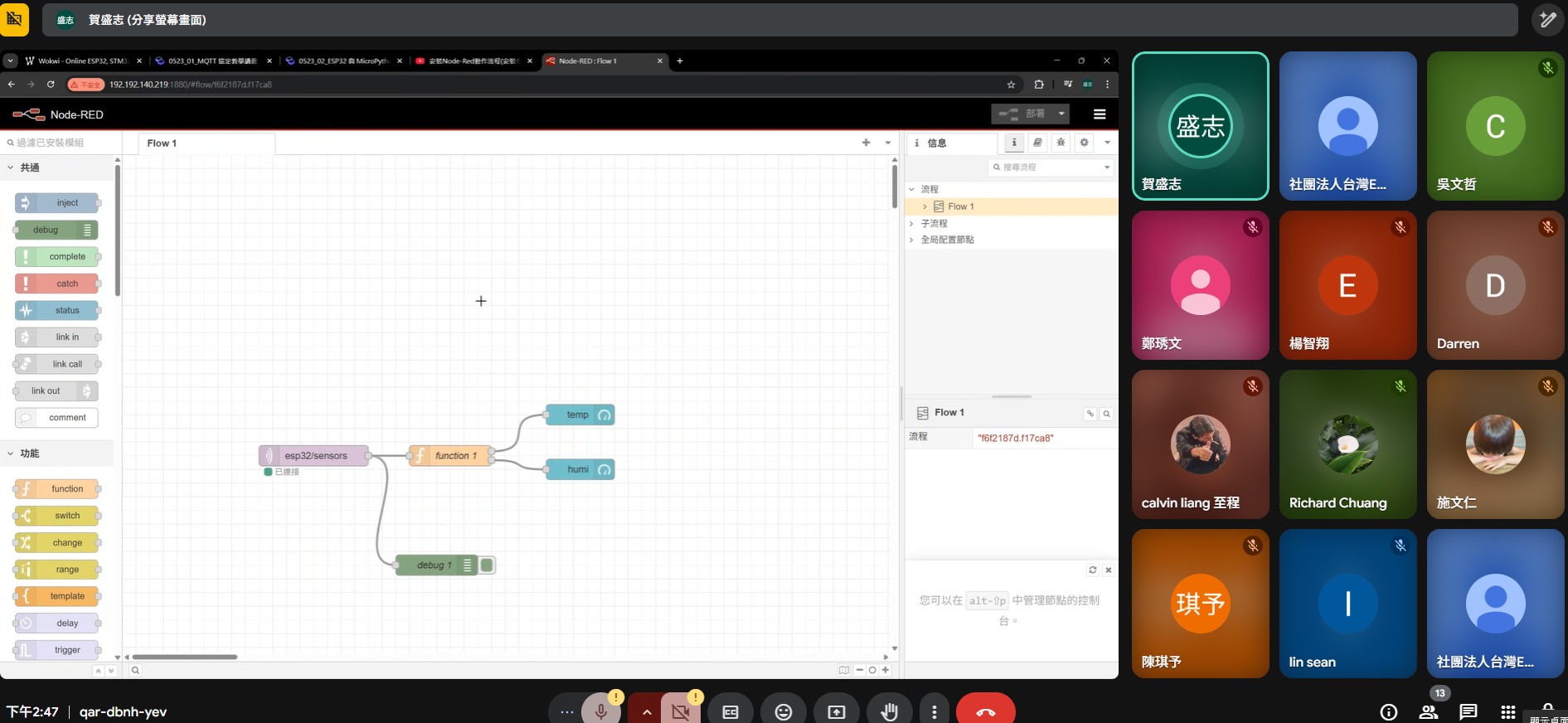Select the link in palette node

coord(56,337)
